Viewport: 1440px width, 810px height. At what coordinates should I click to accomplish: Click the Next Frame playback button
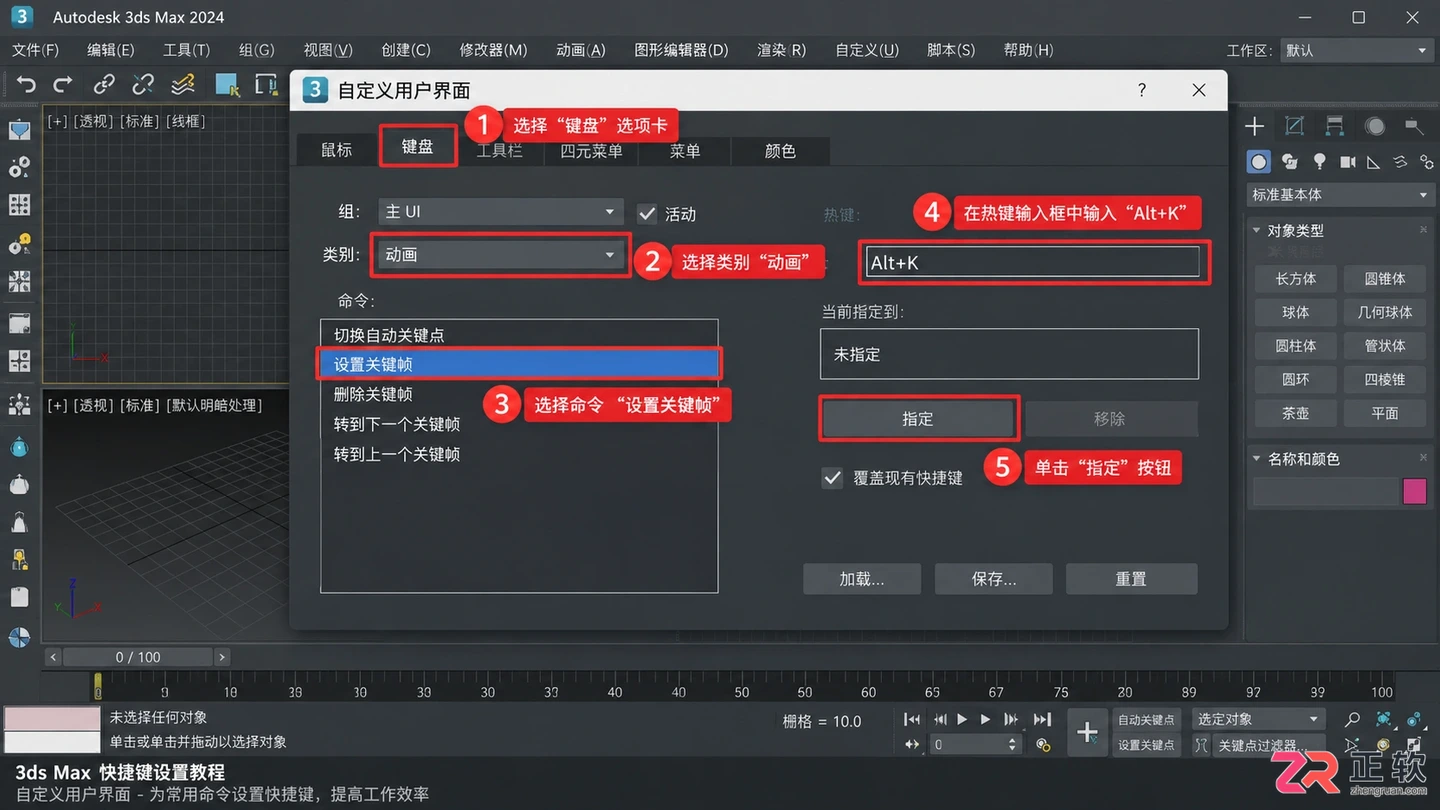(x=1012, y=720)
